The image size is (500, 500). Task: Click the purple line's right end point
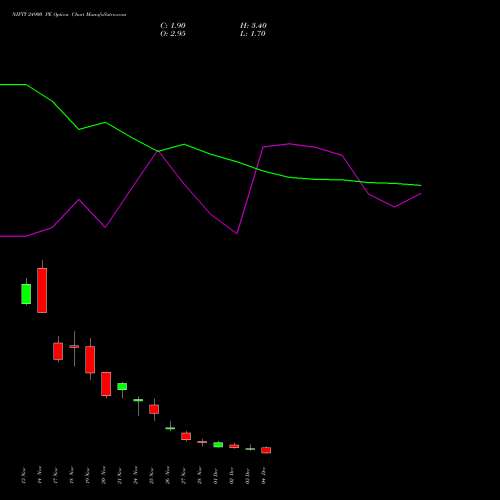(x=421, y=193)
